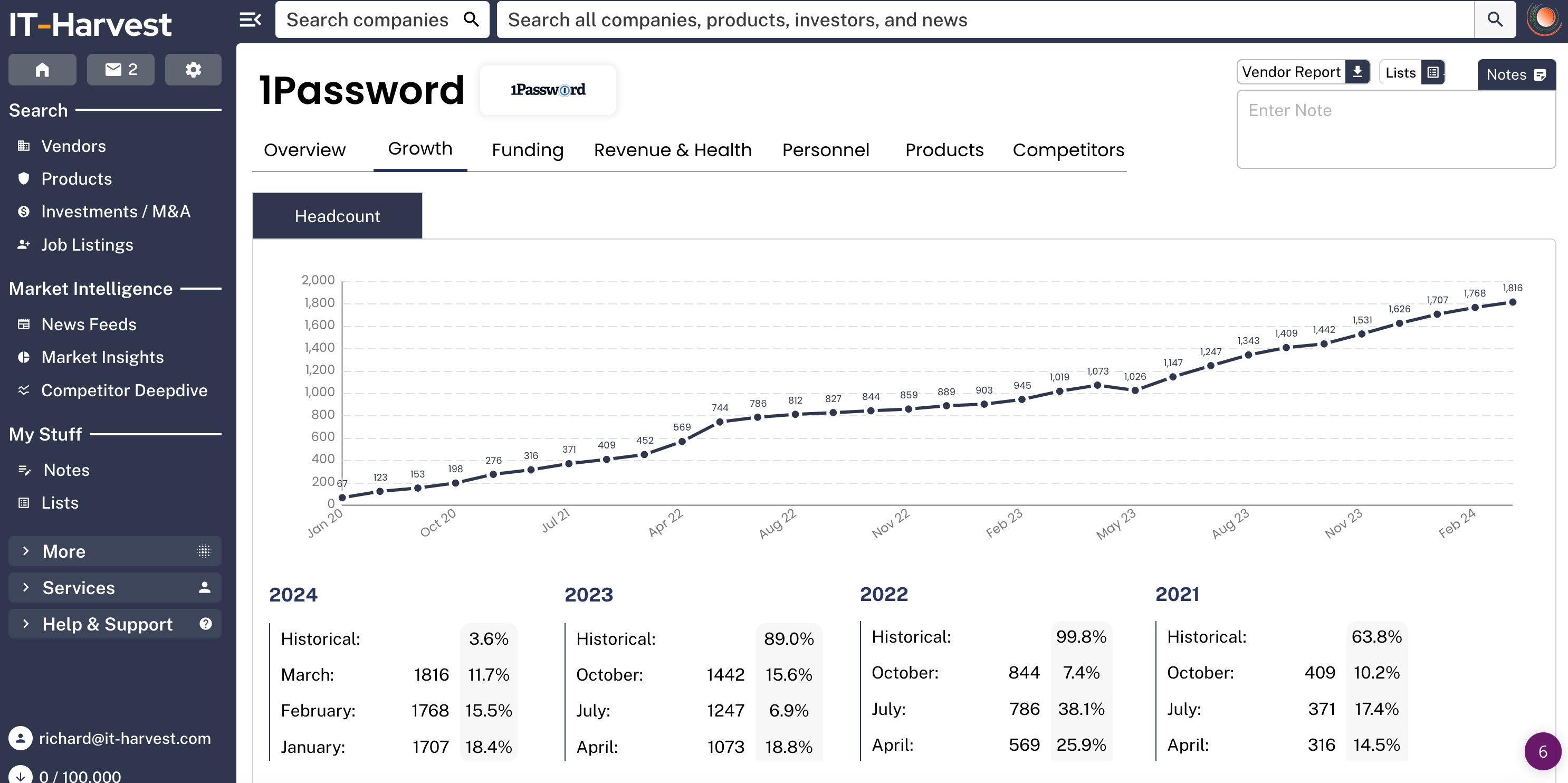This screenshot has width=1568, height=783.
Task: Click the Notes pencil icon in sidebar
Action: click(x=24, y=470)
